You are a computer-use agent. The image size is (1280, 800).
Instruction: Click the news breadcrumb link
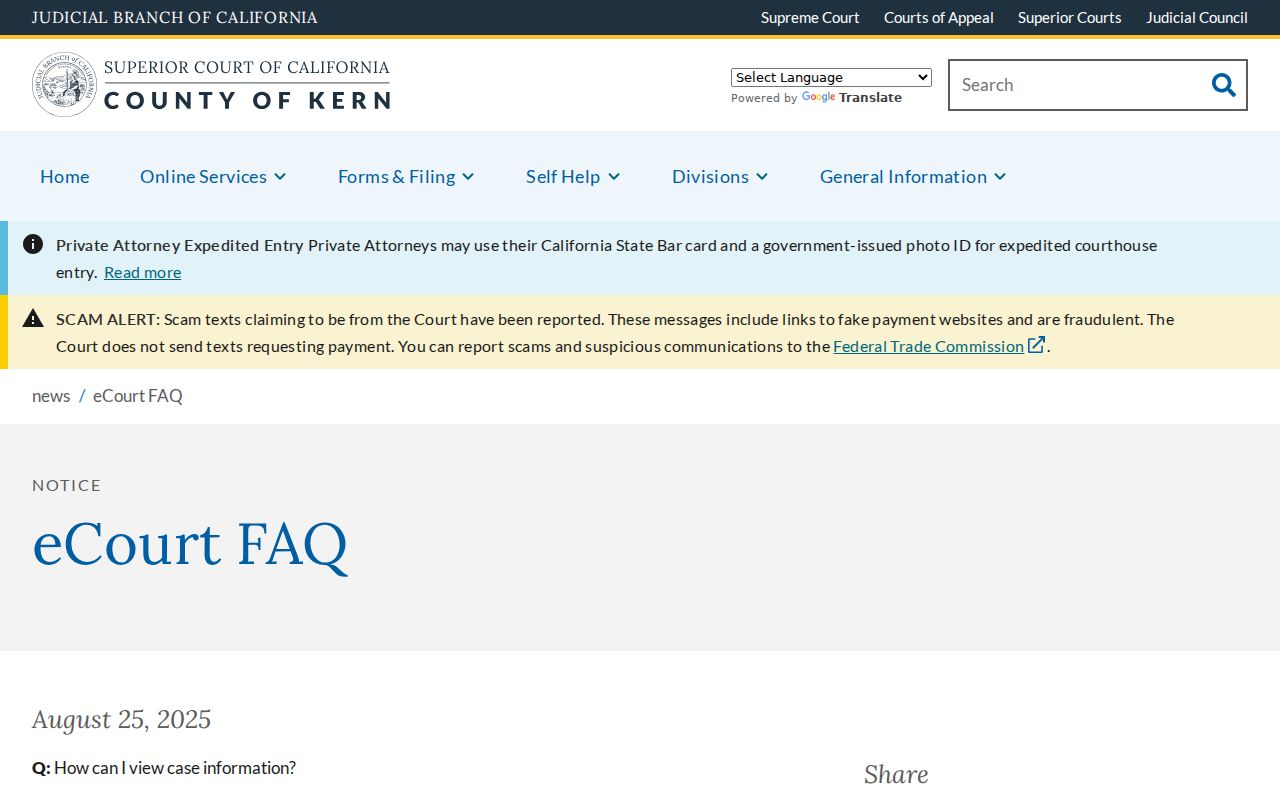pyautogui.click(x=51, y=395)
